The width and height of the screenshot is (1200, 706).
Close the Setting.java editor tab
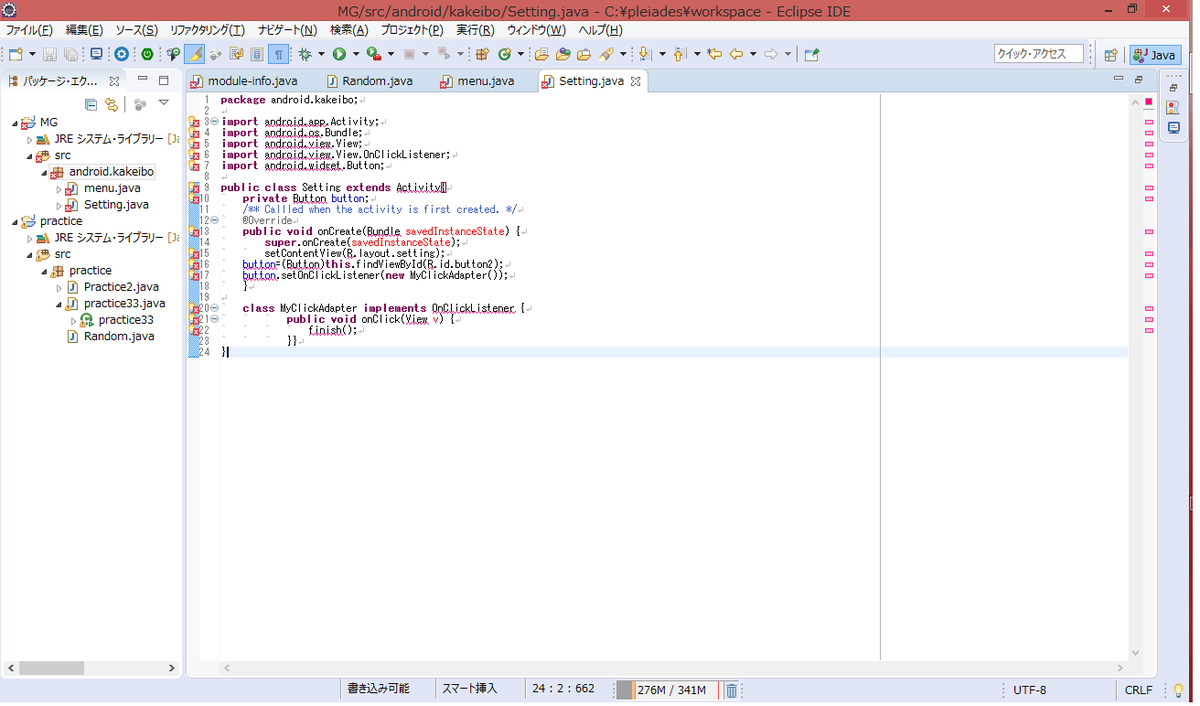click(x=635, y=81)
